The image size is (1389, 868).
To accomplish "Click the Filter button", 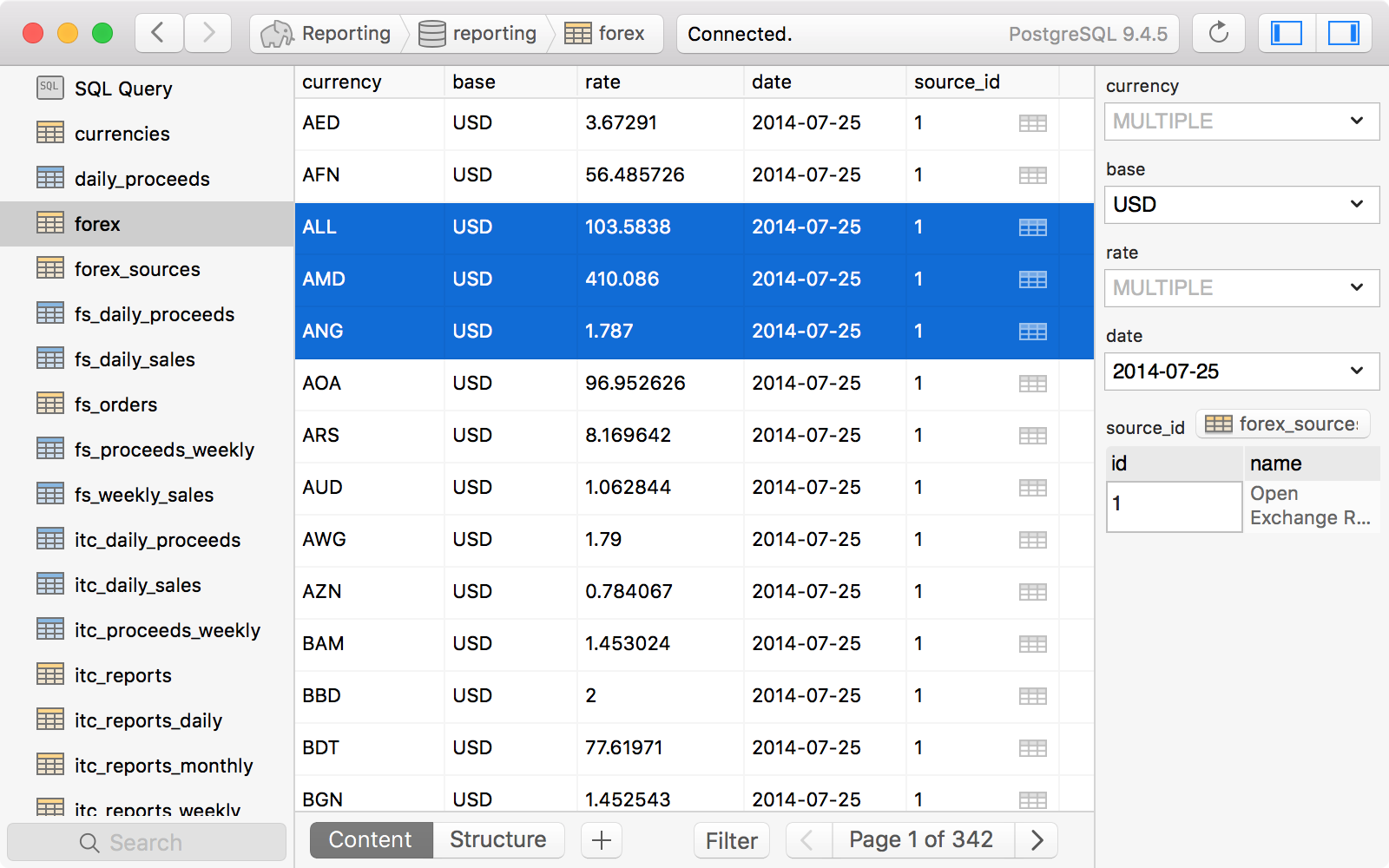I will pos(731,839).
